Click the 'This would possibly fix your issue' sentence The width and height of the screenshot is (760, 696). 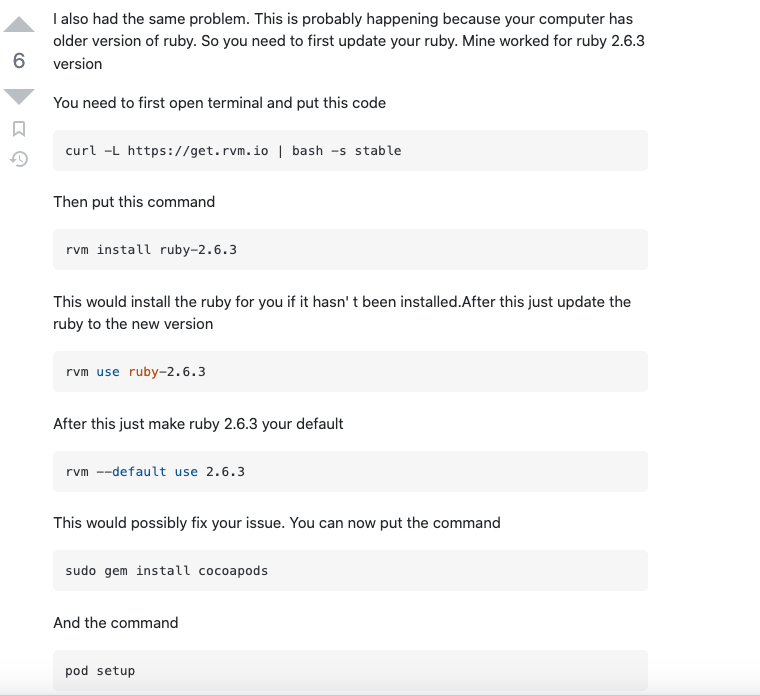coord(277,523)
